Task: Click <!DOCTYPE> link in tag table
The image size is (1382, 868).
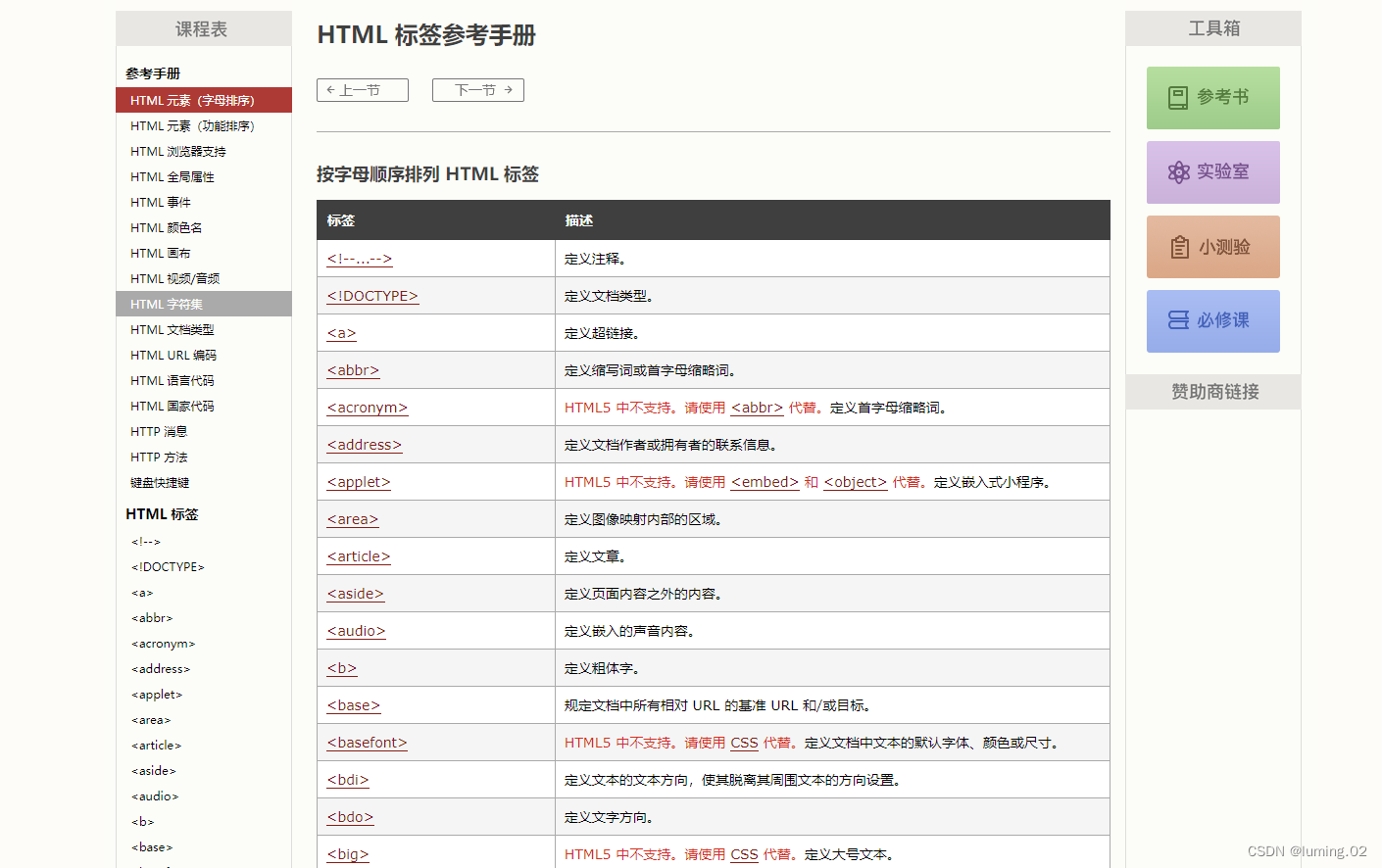Action: tap(372, 296)
